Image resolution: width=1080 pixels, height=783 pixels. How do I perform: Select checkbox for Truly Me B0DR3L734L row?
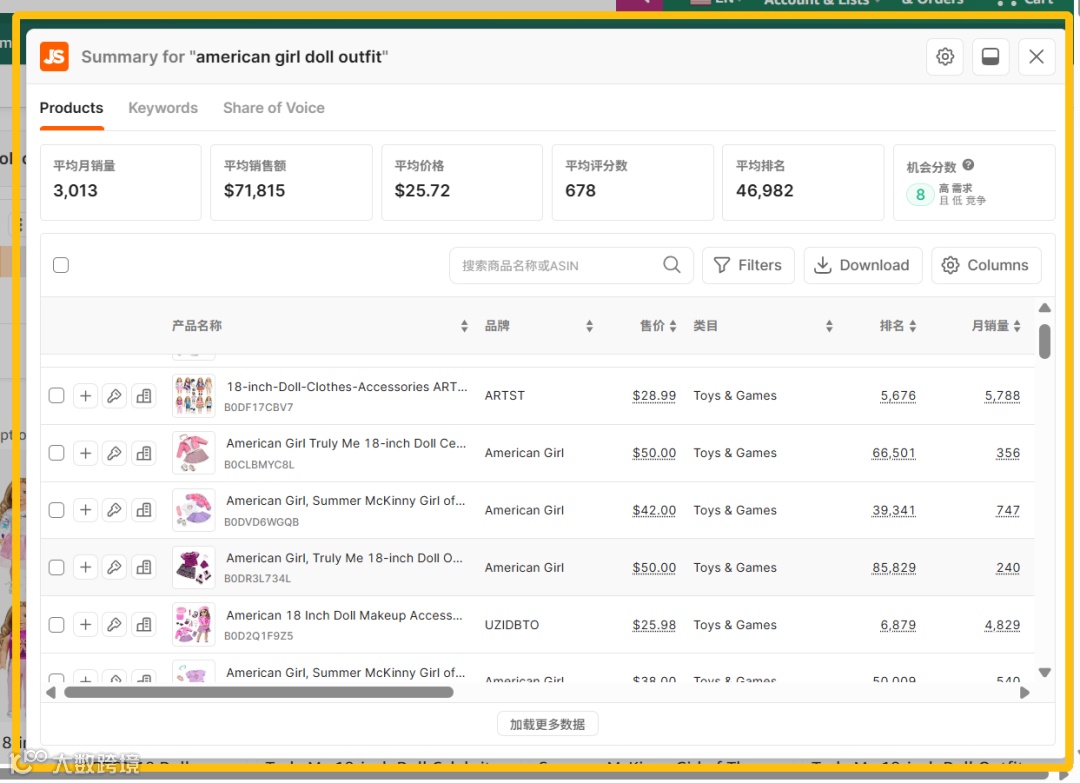point(56,567)
